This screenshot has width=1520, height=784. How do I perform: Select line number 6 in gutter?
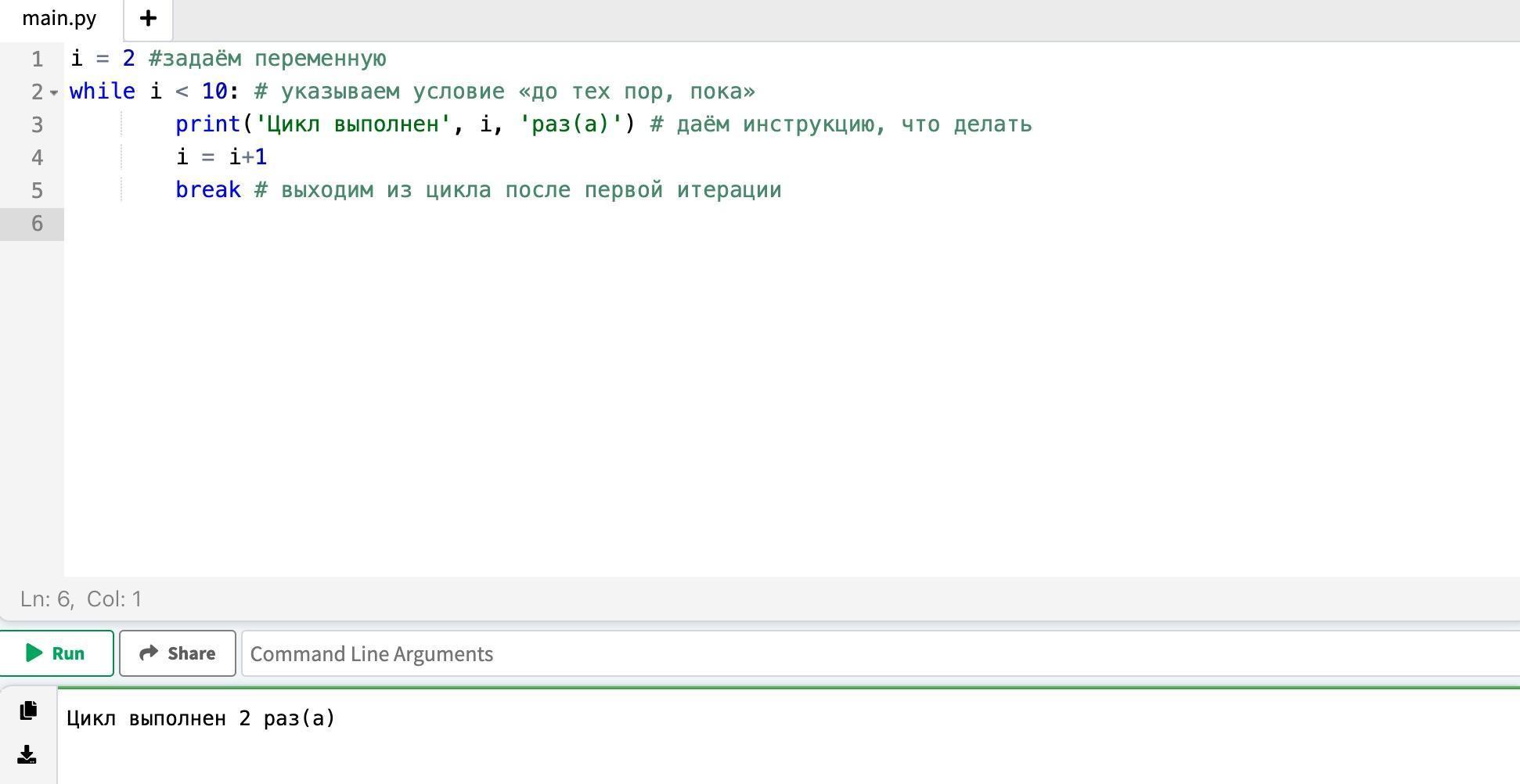pyautogui.click(x=37, y=224)
